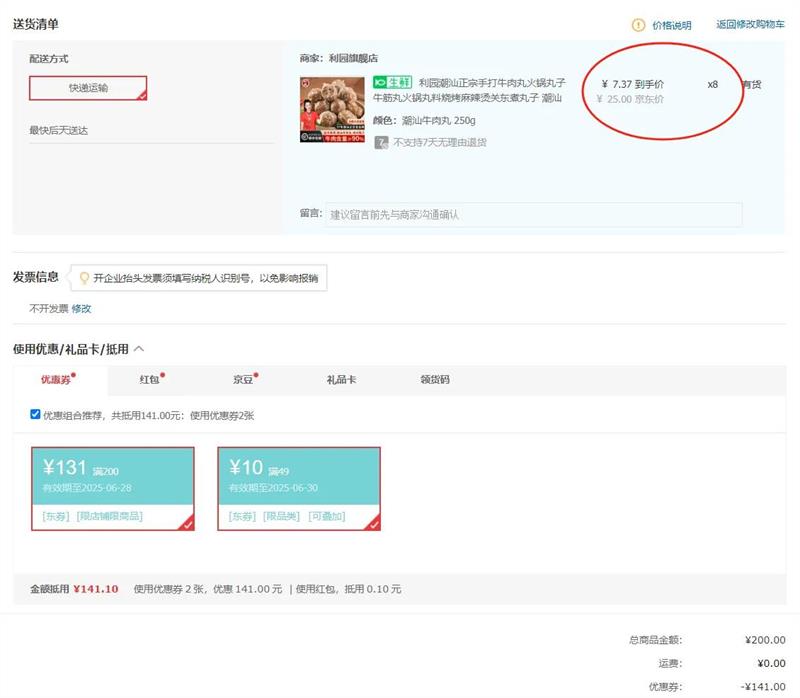
Task: Click the beef meatball product thumbnail
Action: tap(332, 109)
